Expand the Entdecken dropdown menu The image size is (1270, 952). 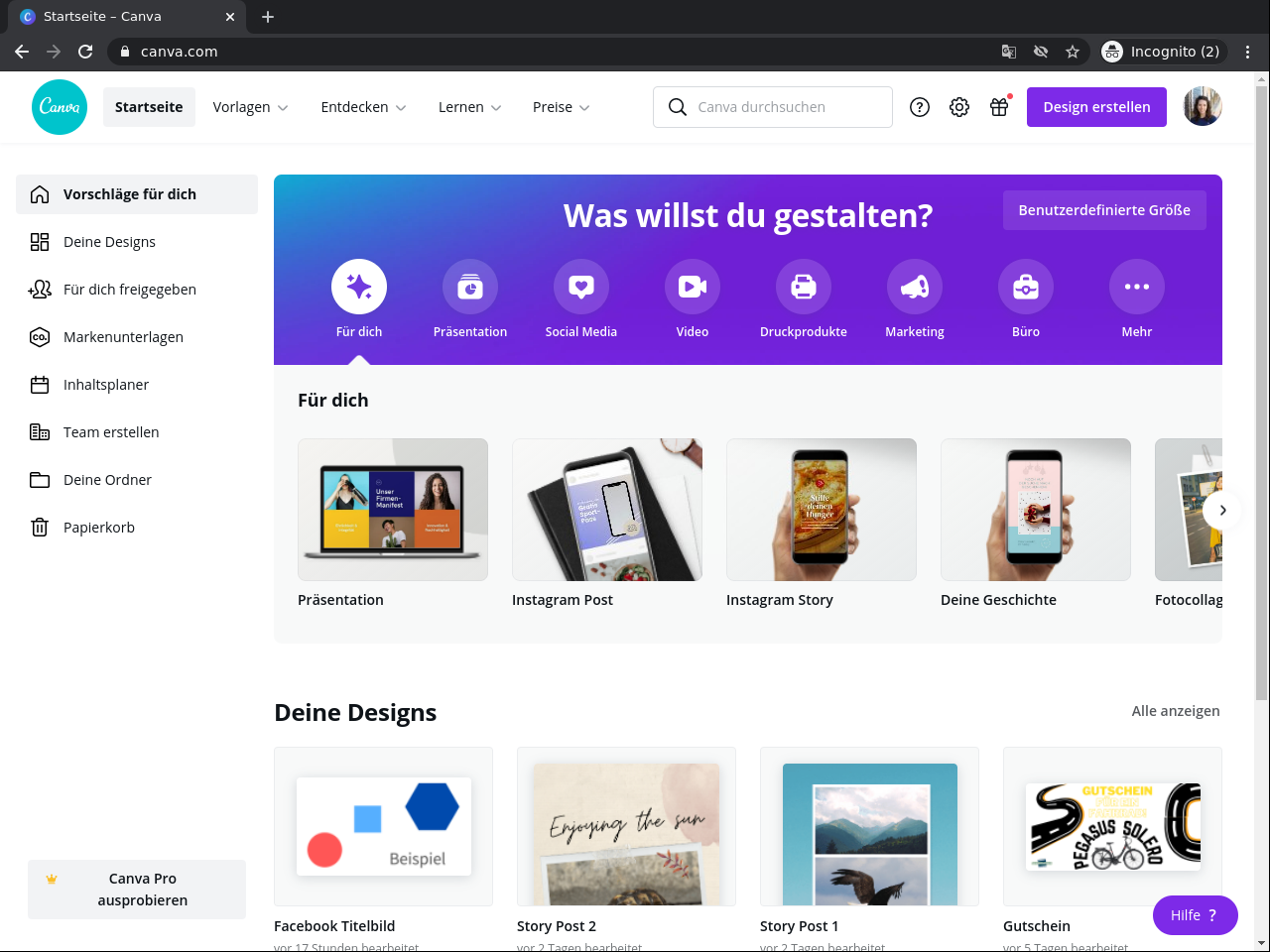tap(363, 107)
